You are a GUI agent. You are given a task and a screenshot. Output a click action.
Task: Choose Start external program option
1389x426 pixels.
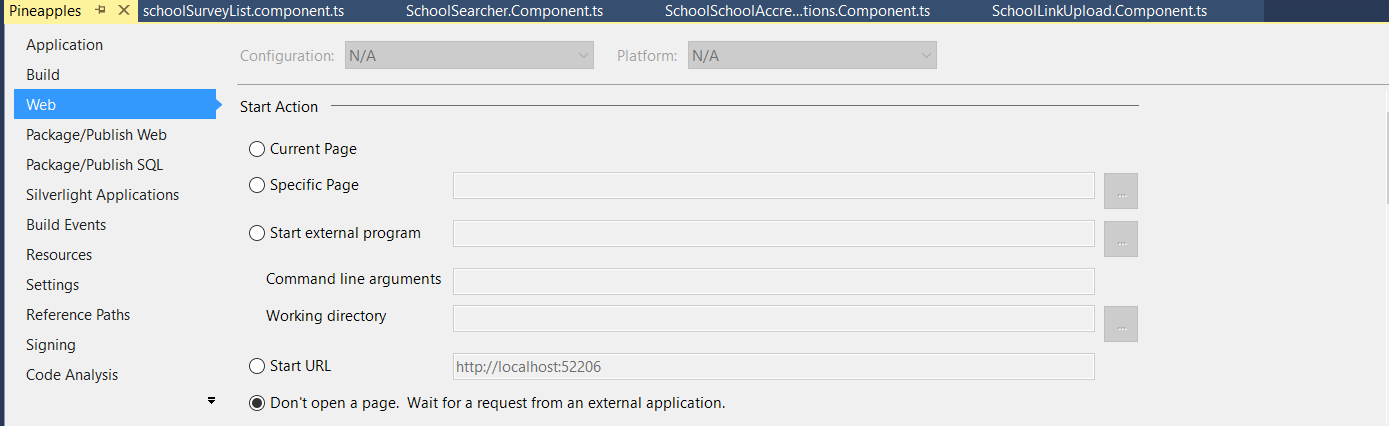[x=257, y=233]
